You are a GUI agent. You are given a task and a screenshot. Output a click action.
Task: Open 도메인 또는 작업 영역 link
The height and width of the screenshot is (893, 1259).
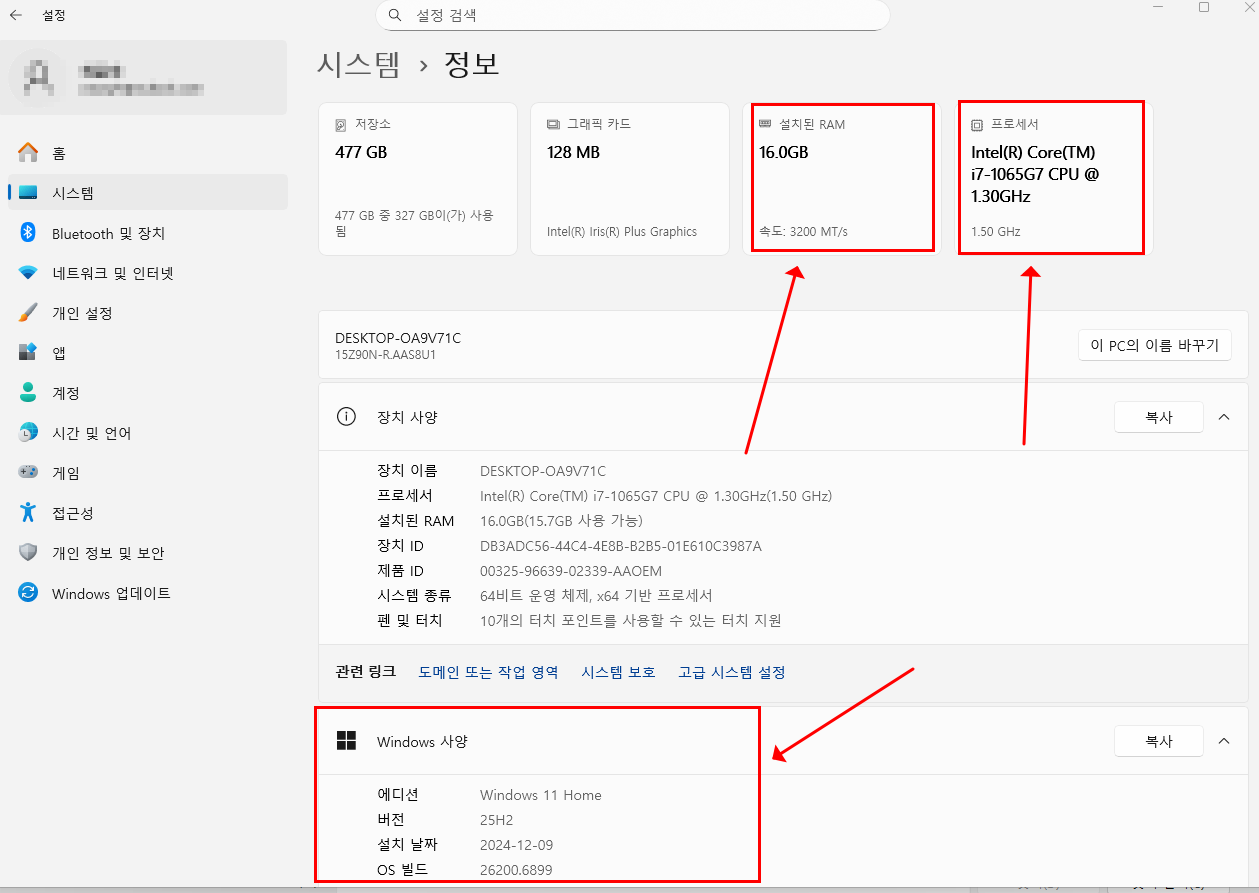pos(488,672)
